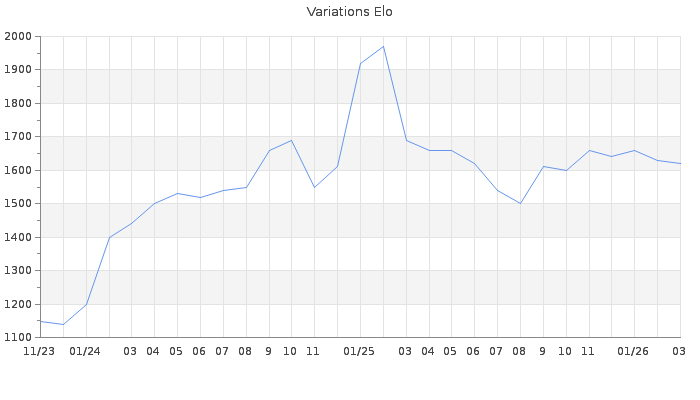The image size is (700, 400).
Task: Click the lowest point of the Elo line
Action: [x=63, y=324]
